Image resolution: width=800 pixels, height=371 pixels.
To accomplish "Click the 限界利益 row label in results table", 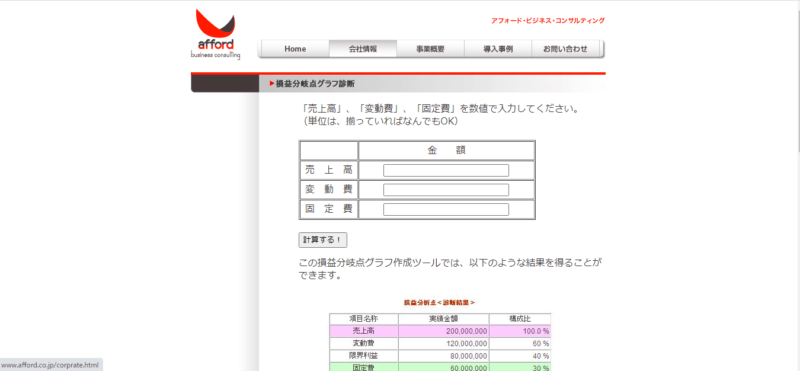I will [x=364, y=356].
